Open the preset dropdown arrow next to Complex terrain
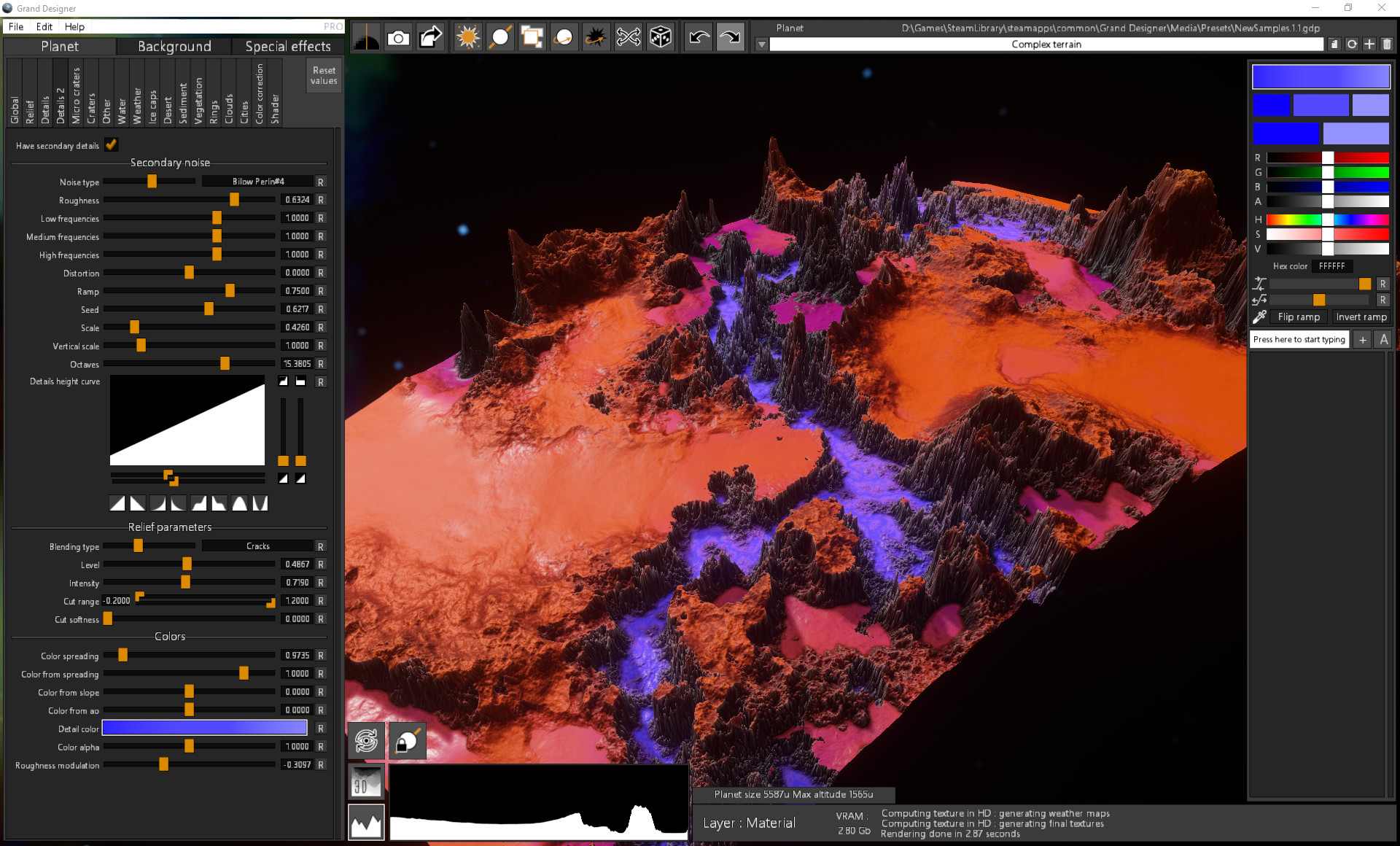 [761, 44]
